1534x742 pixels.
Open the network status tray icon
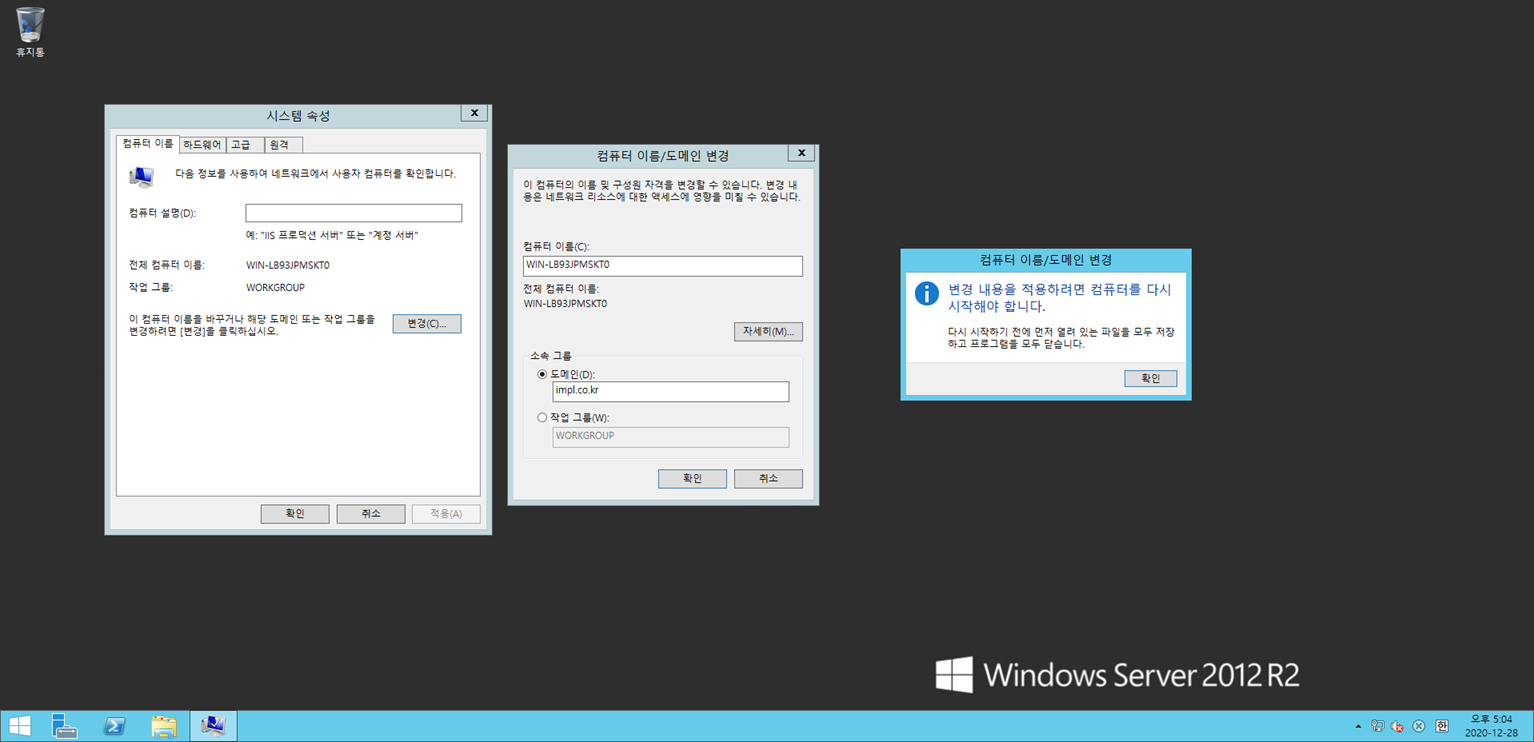[1378, 726]
